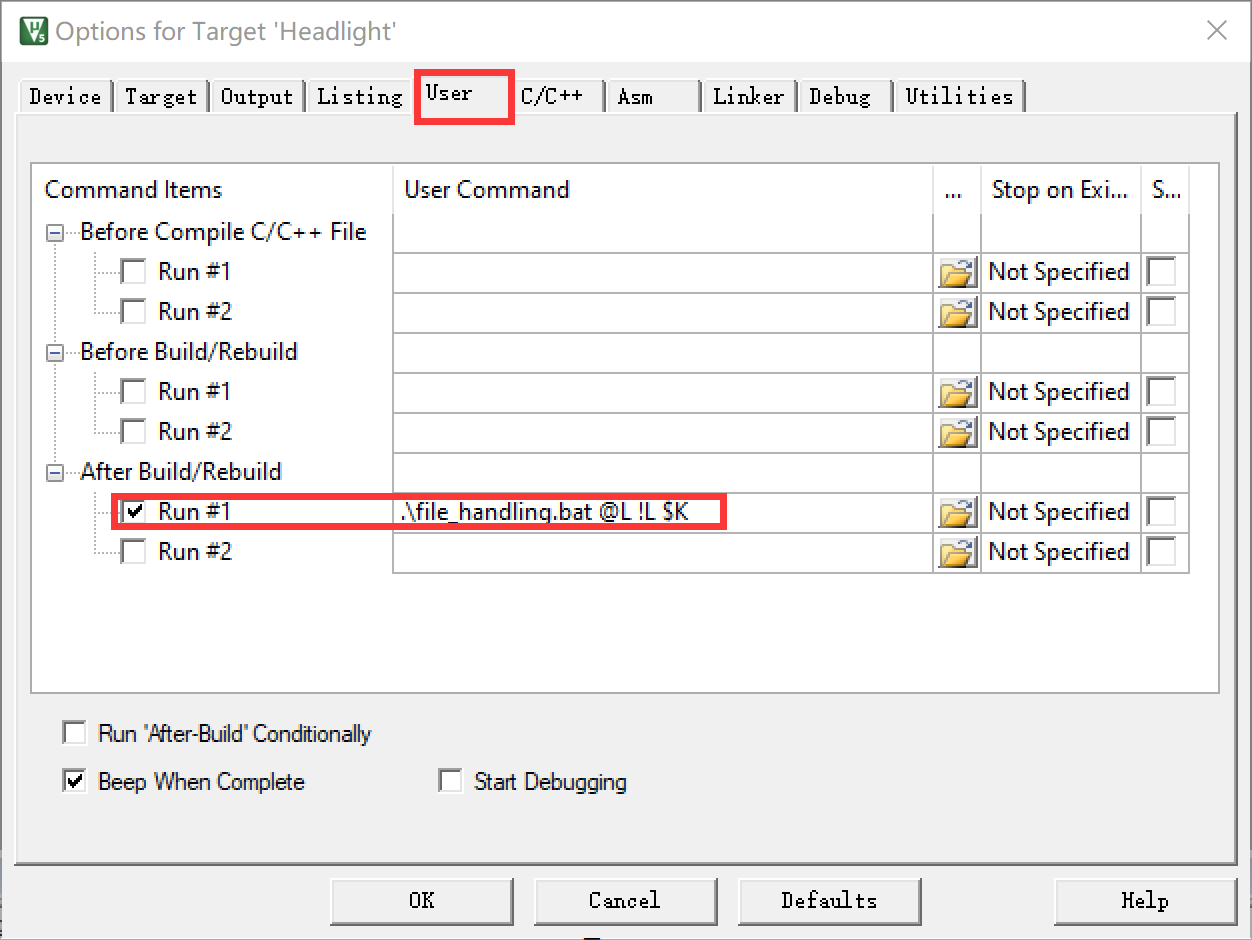
Task: Tick spawn checkbox for Before Compile Run #1
Action: [x=1162, y=272]
